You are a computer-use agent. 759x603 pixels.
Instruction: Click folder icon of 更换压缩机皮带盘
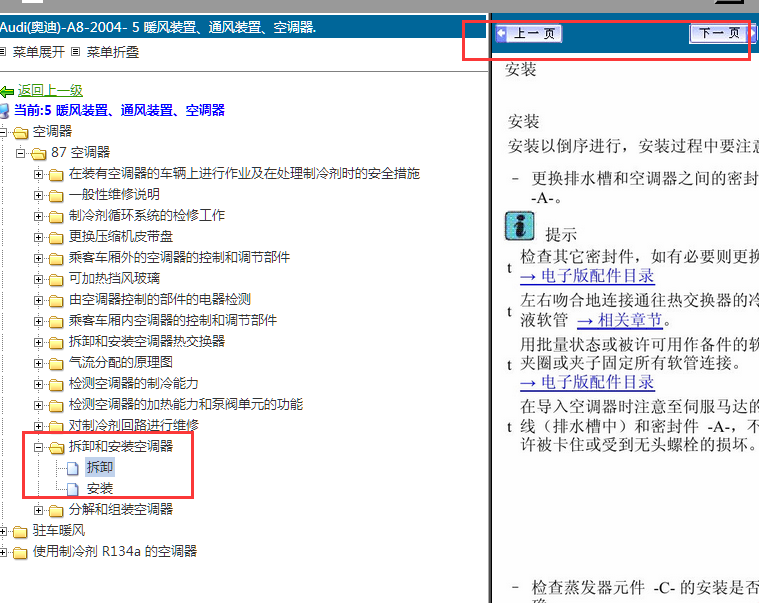point(56,238)
